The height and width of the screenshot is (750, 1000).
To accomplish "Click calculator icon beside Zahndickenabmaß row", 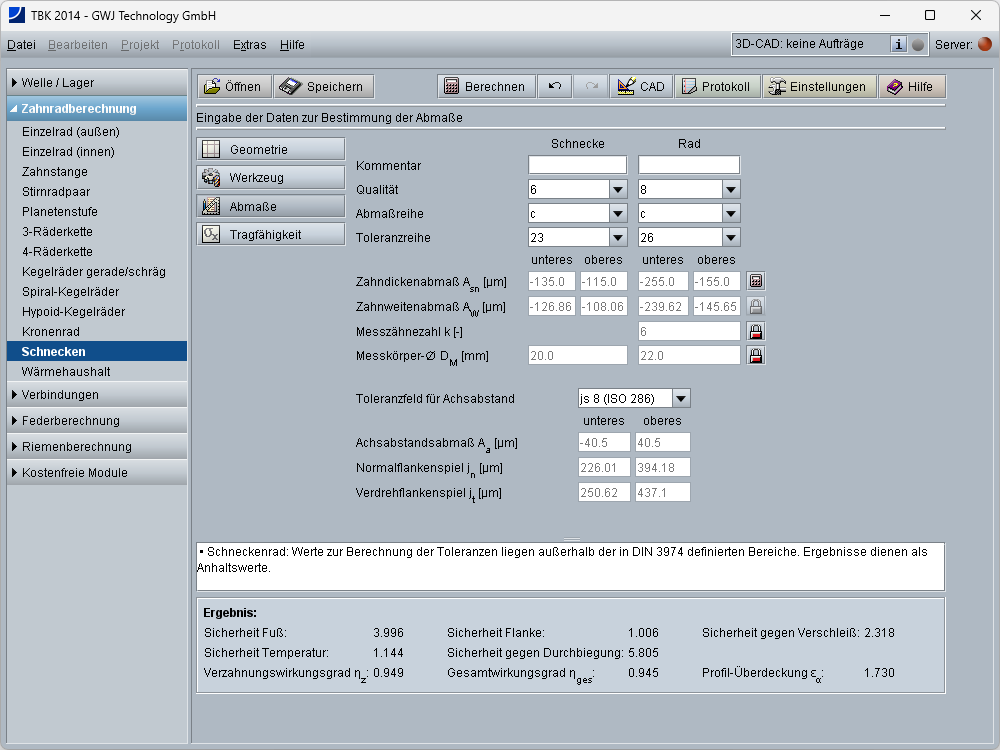I will click(756, 282).
